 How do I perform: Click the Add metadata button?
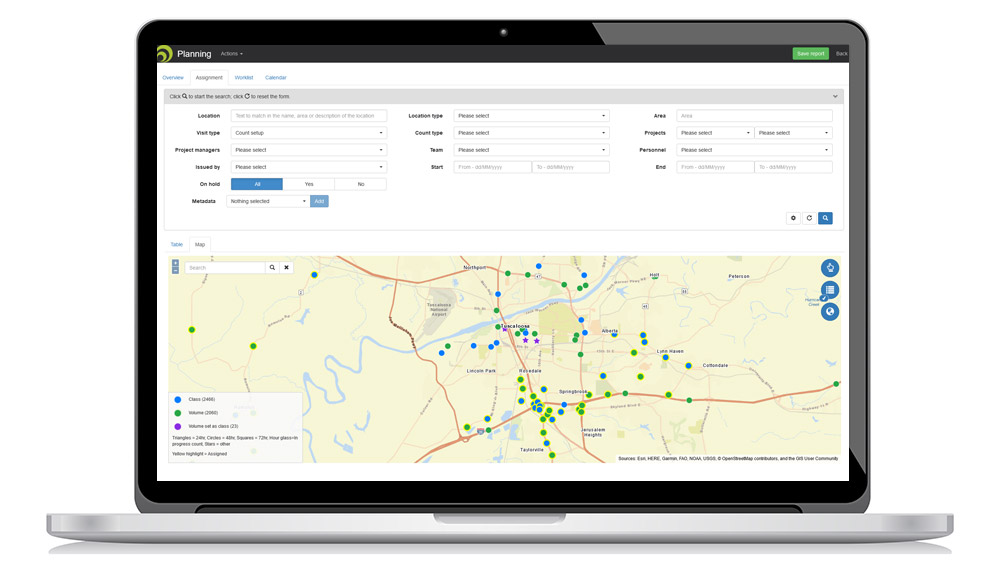tap(319, 201)
